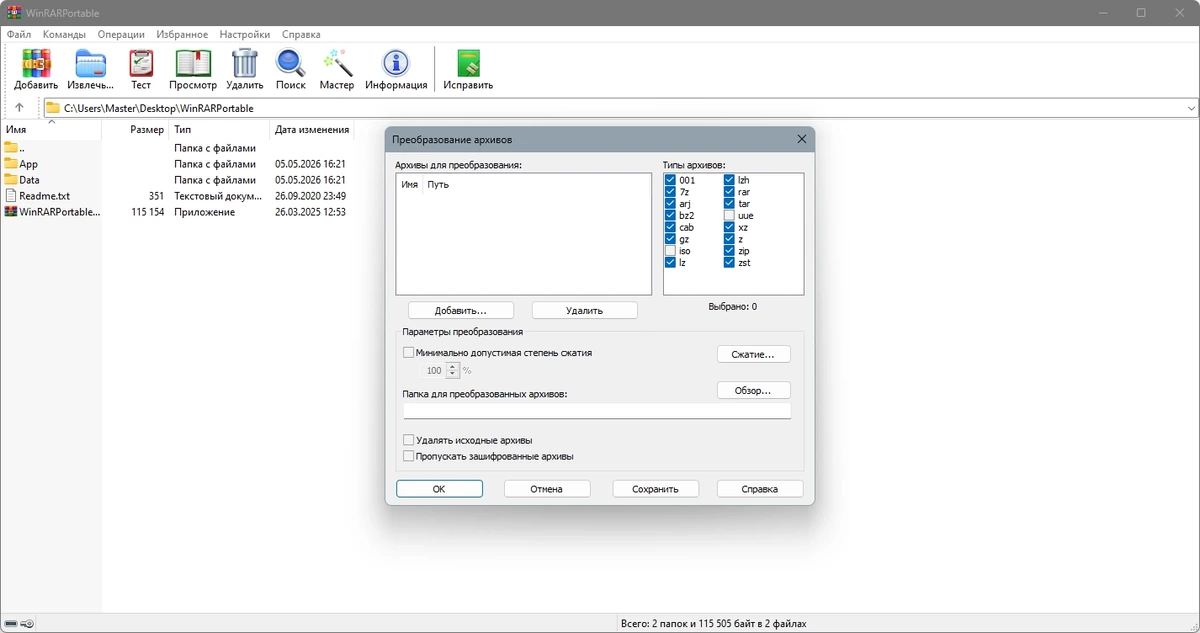Enable Минимально допустимая степень сжатия checkbox

point(408,353)
